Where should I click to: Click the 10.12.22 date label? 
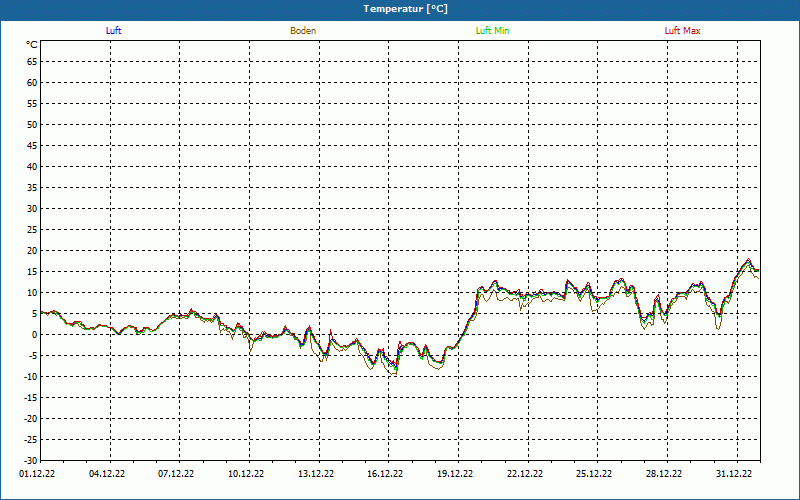[x=246, y=473]
